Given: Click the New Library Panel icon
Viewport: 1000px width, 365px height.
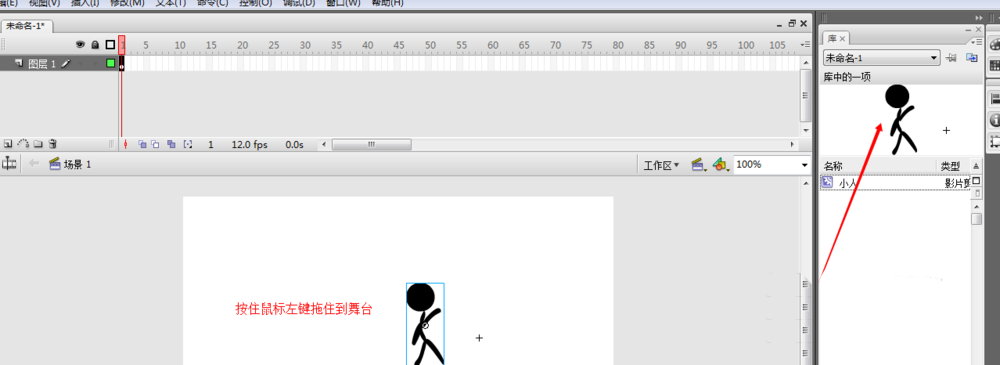Looking at the screenshot, I should (972, 58).
